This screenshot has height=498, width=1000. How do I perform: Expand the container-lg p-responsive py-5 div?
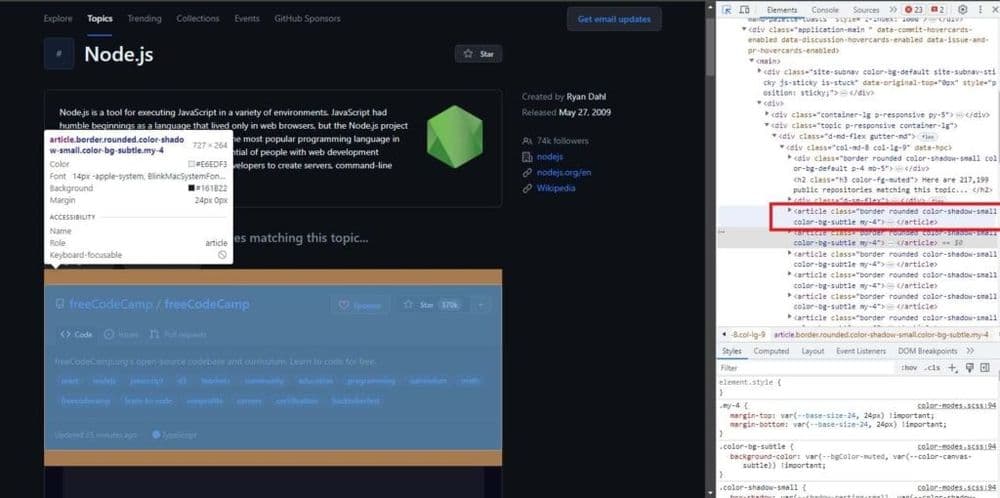tap(767, 114)
